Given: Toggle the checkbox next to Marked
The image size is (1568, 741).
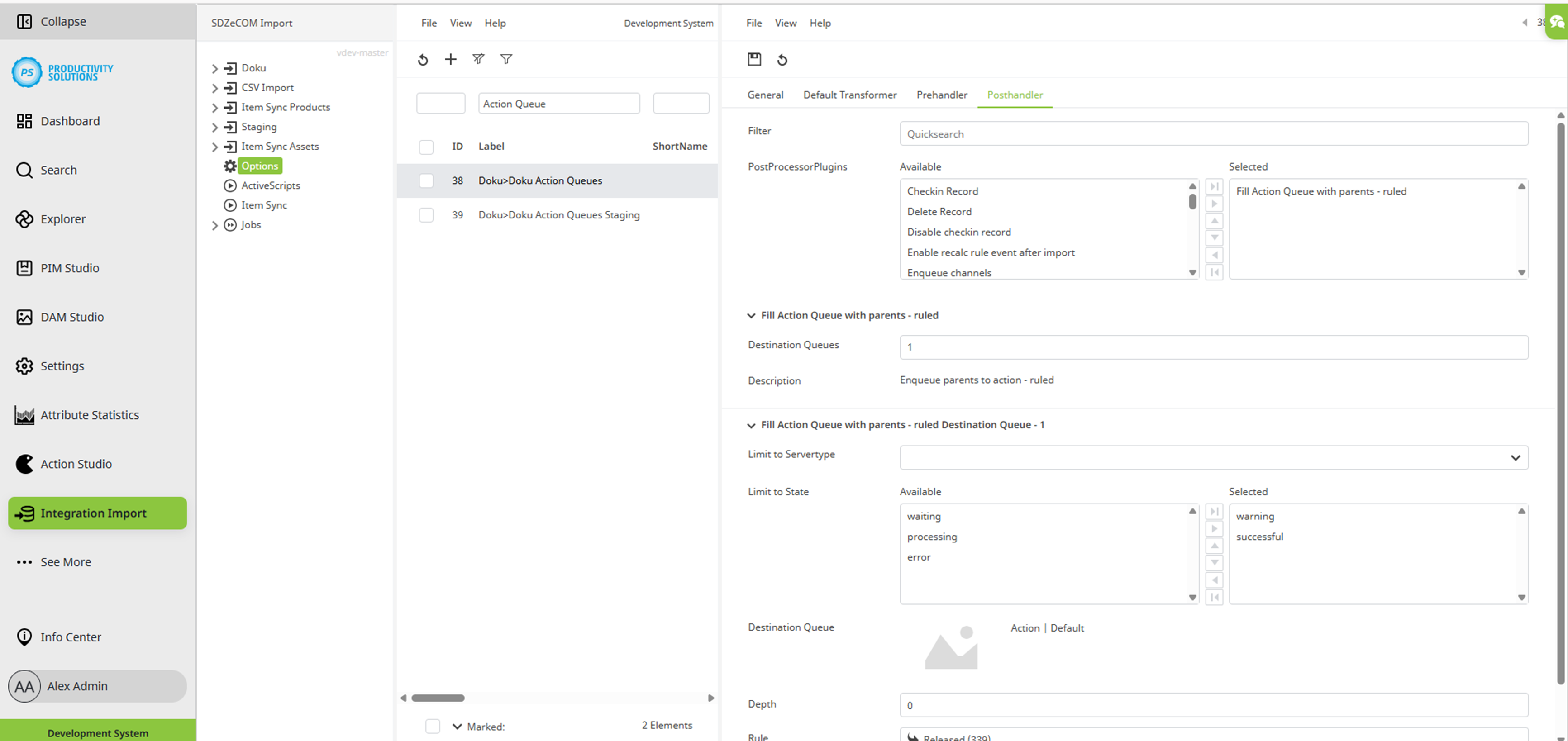Looking at the screenshot, I should coord(433,726).
